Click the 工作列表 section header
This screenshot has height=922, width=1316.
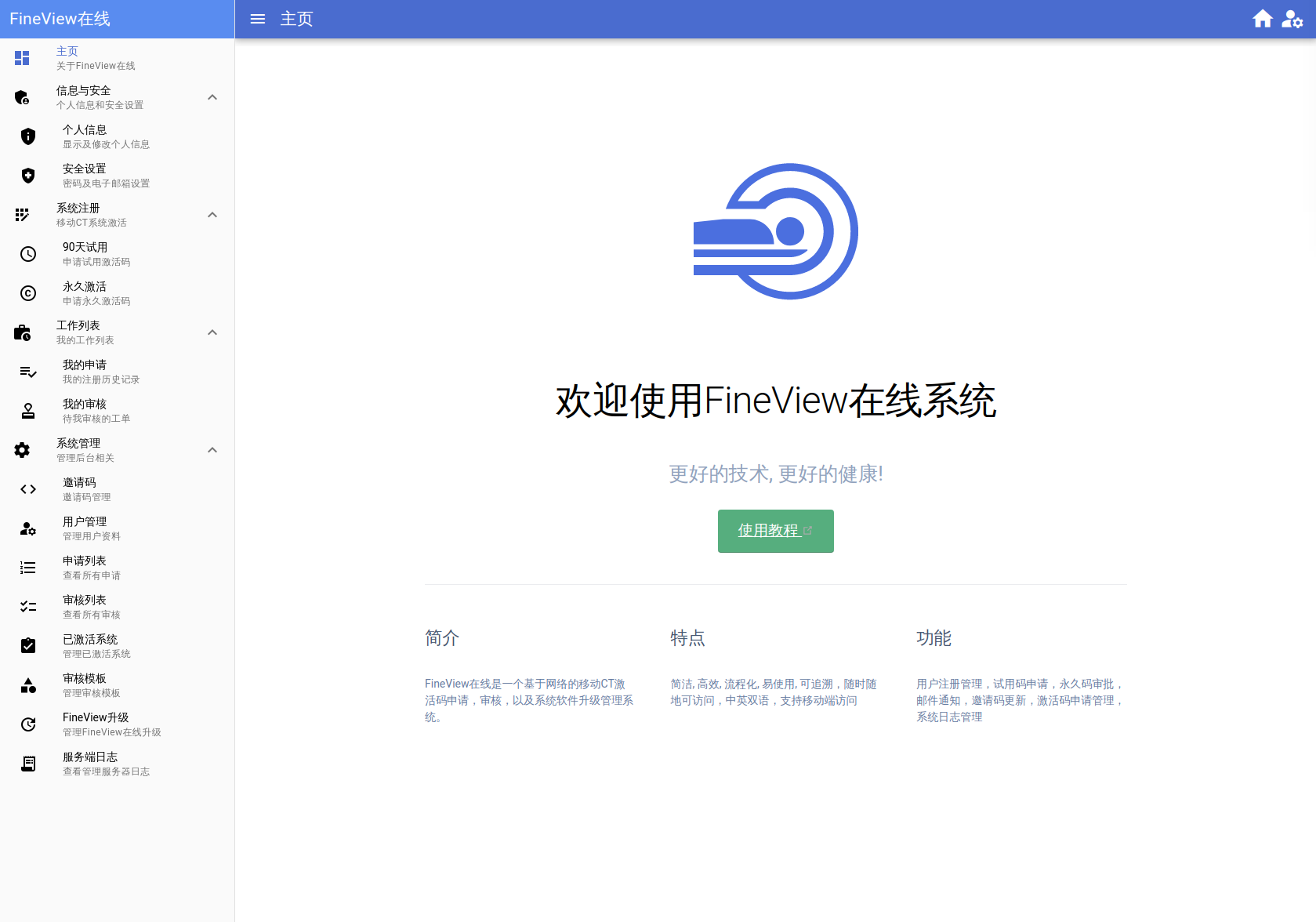(118, 332)
